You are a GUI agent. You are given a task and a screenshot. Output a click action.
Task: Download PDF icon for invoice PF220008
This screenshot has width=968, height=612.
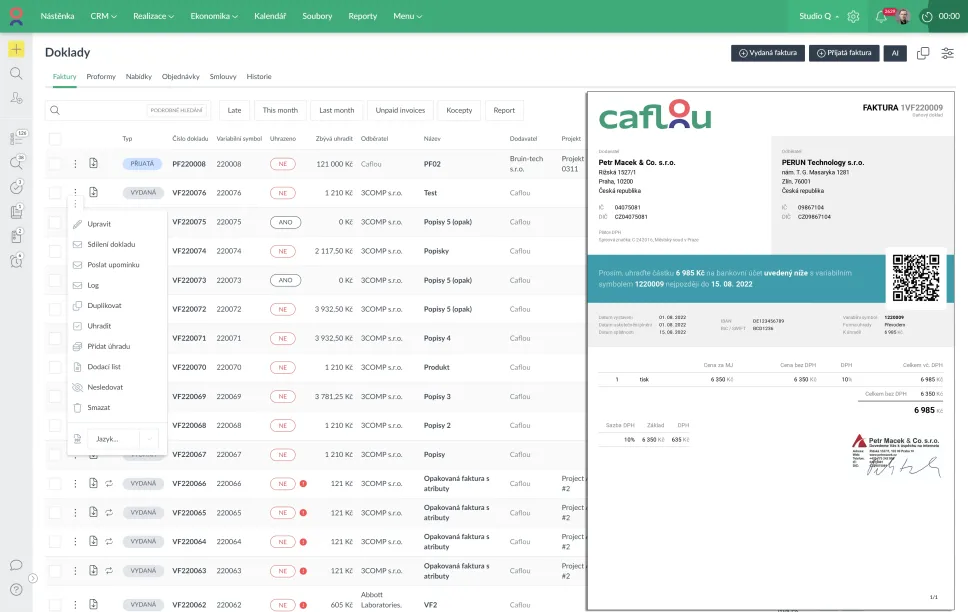click(93, 163)
